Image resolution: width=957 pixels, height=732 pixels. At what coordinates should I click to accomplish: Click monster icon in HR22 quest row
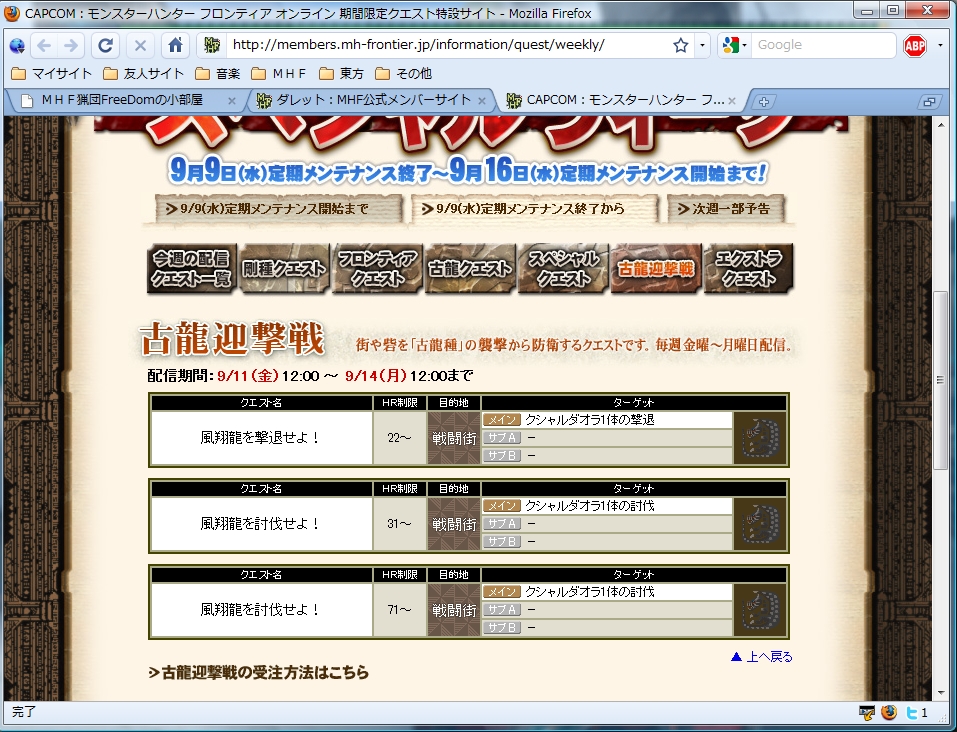pos(760,438)
